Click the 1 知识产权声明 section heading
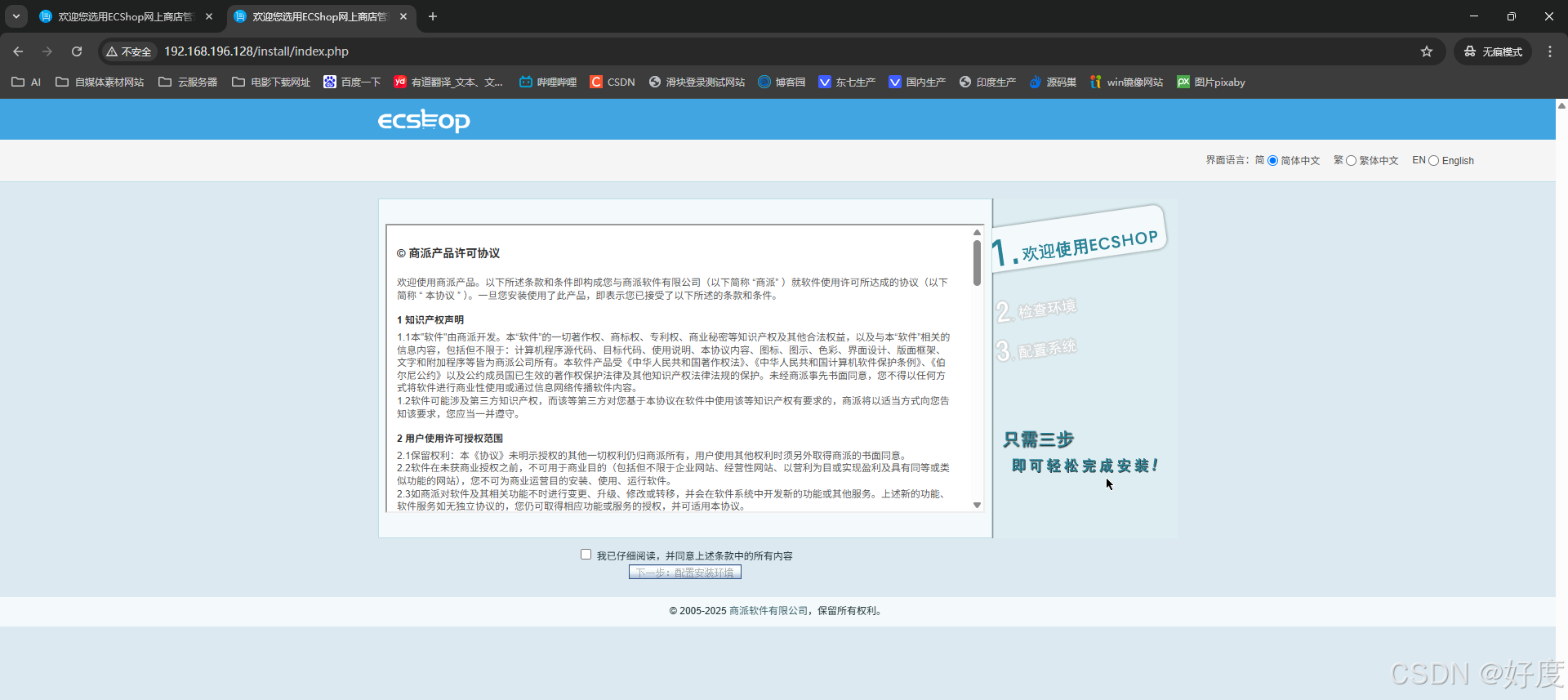 coord(430,320)
